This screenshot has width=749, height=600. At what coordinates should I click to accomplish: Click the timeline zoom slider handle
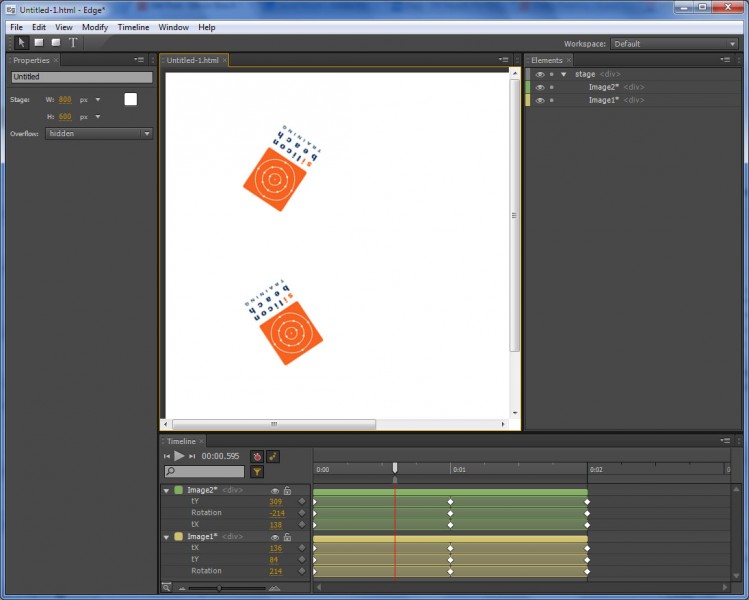219,588
